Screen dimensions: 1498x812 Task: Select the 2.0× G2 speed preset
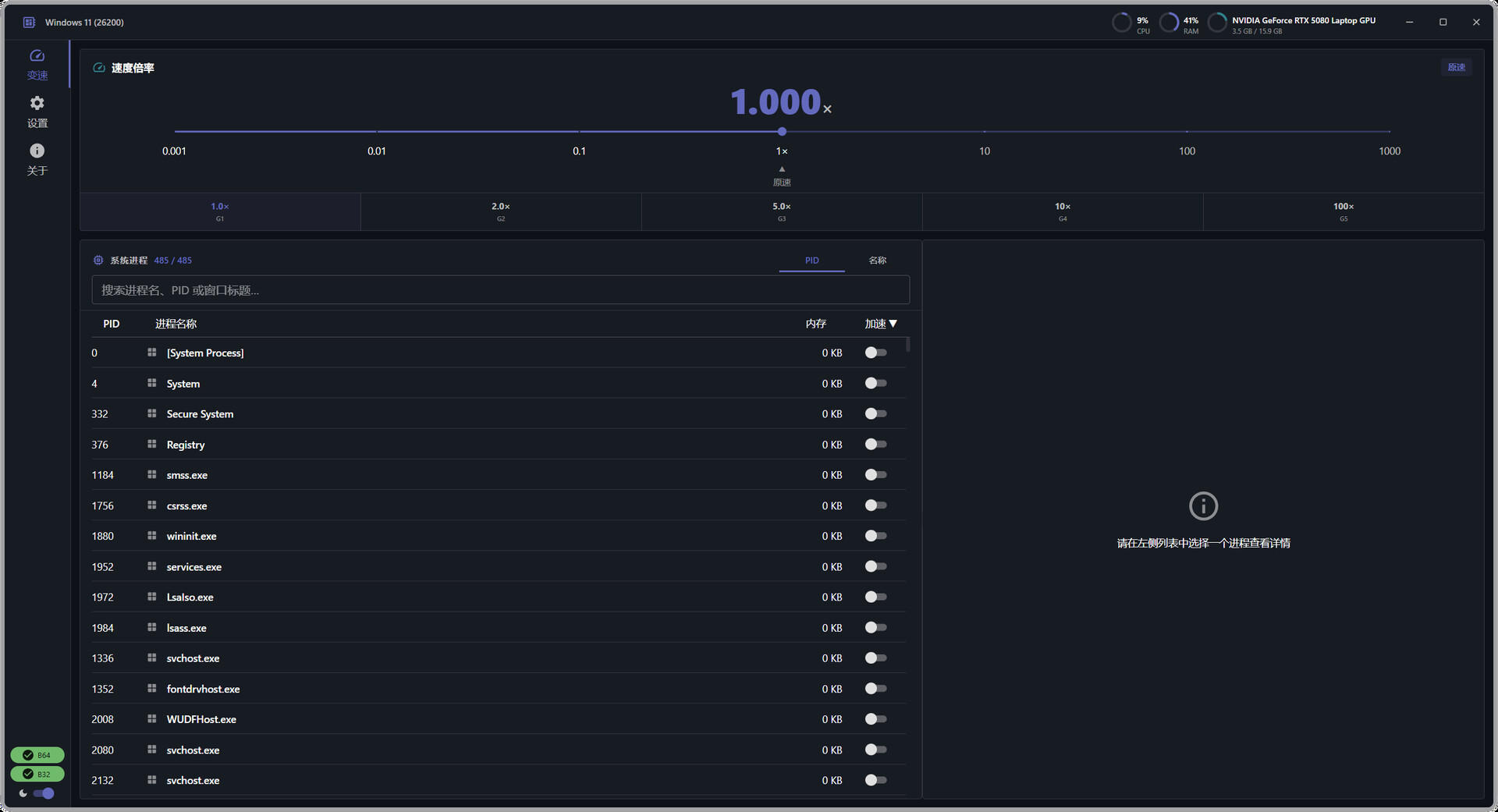pos(501,211)
